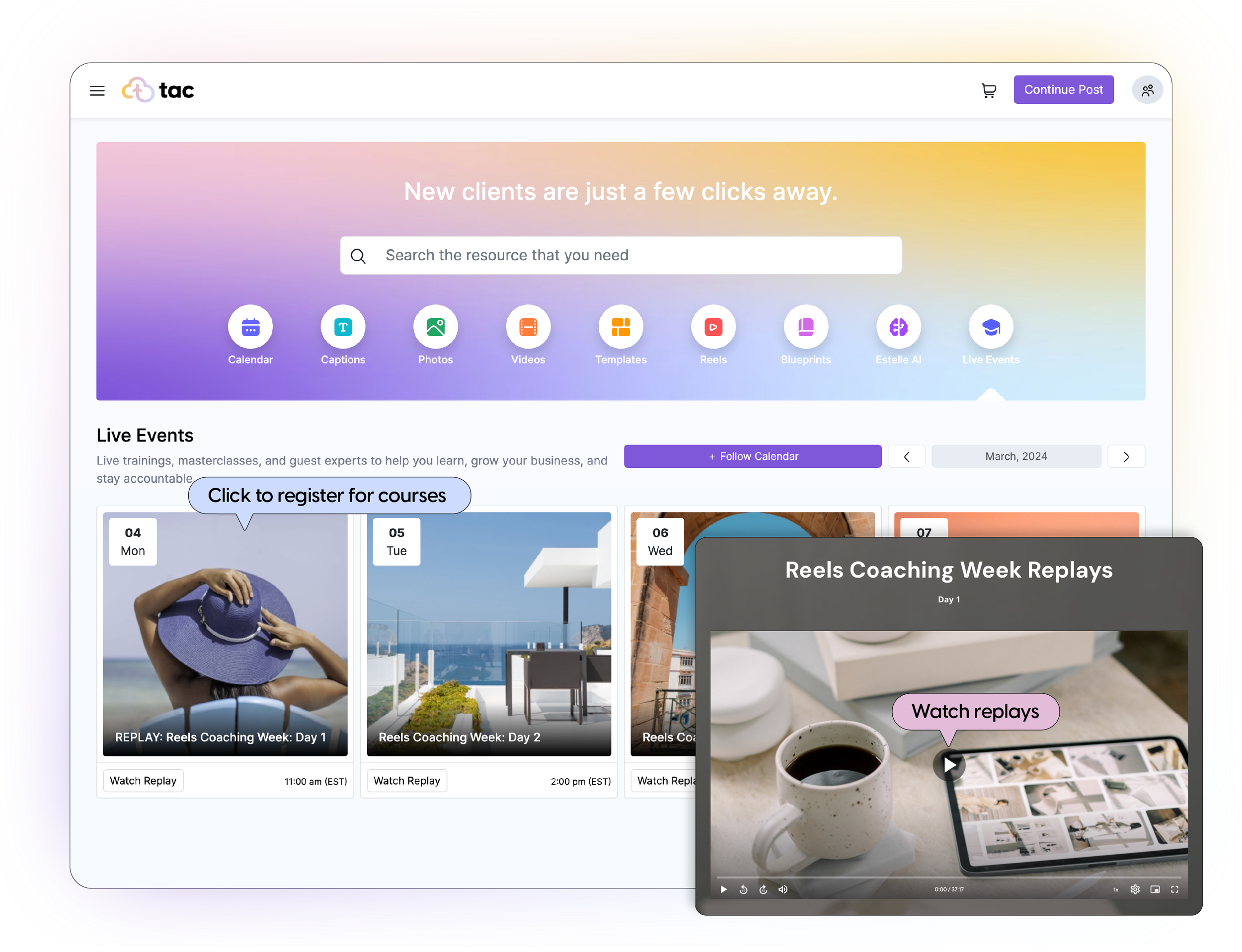Screen dimensions: 1242x952
Task: Click the resource search field
Action: [x=620, y=256]
